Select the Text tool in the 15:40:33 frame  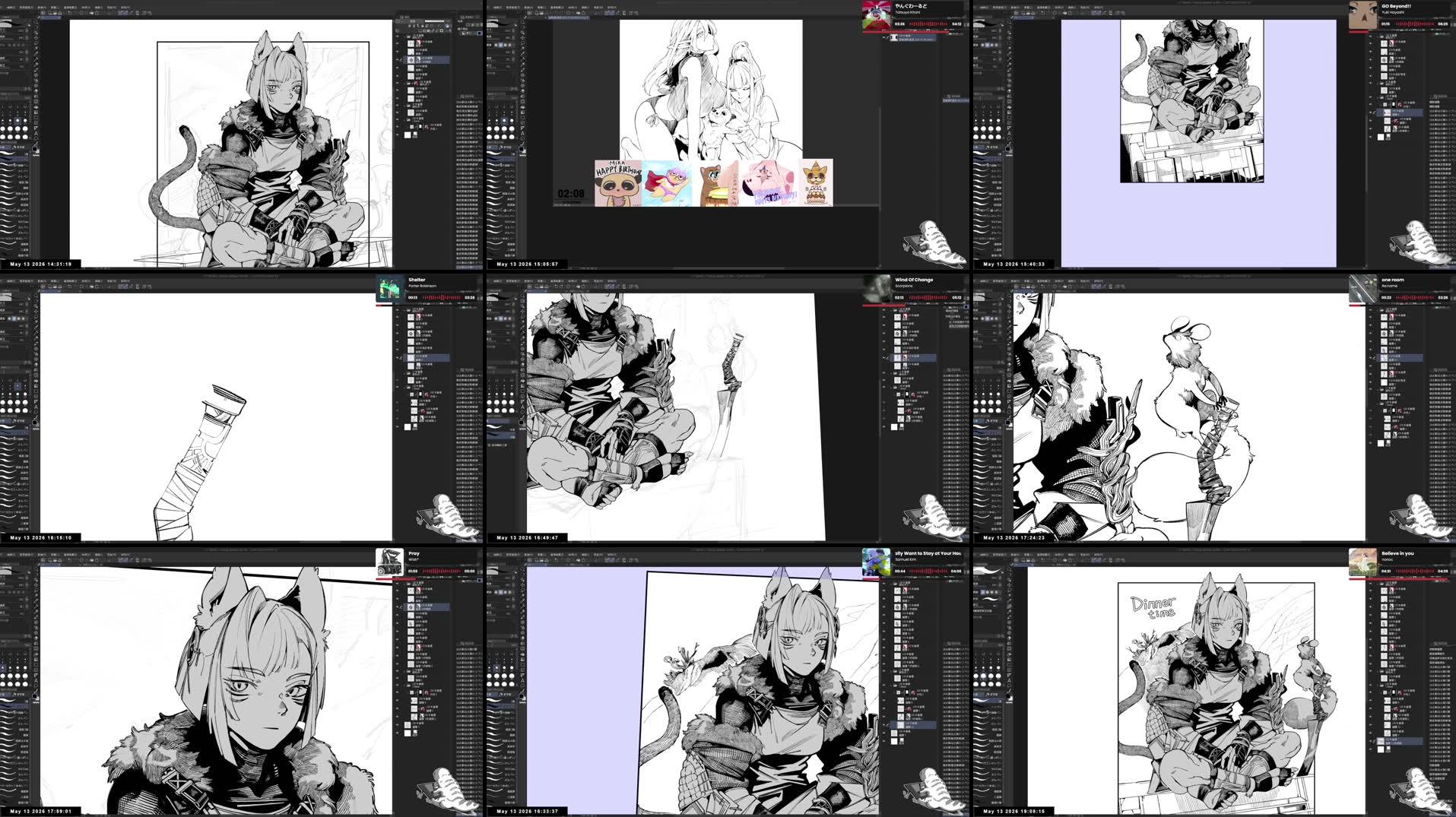click(x=1009, y=133)
